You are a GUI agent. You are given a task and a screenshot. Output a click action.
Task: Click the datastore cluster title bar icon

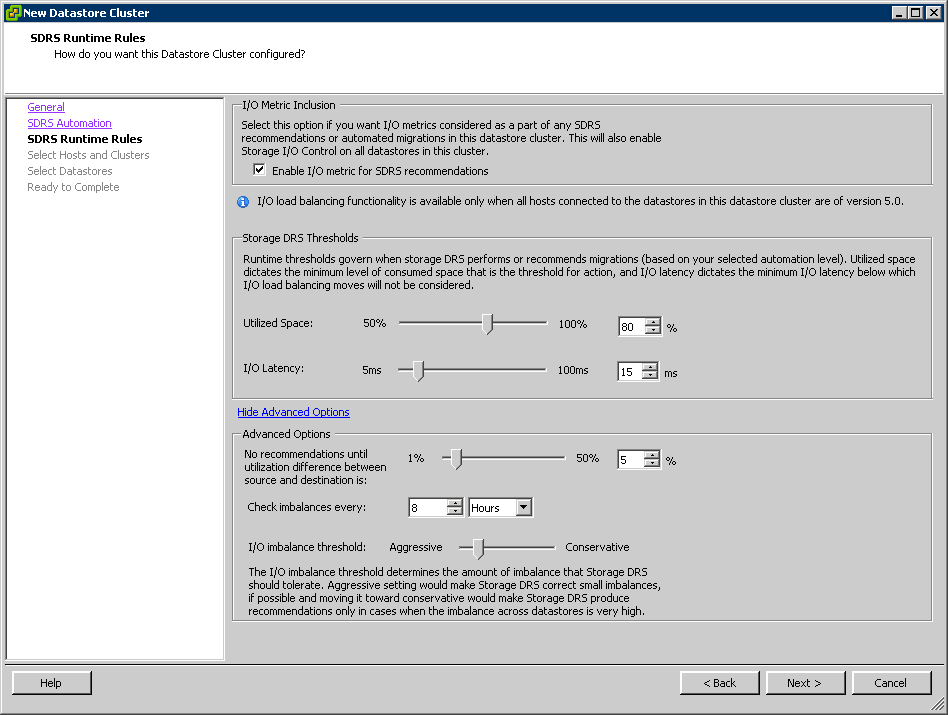(13, 13)
